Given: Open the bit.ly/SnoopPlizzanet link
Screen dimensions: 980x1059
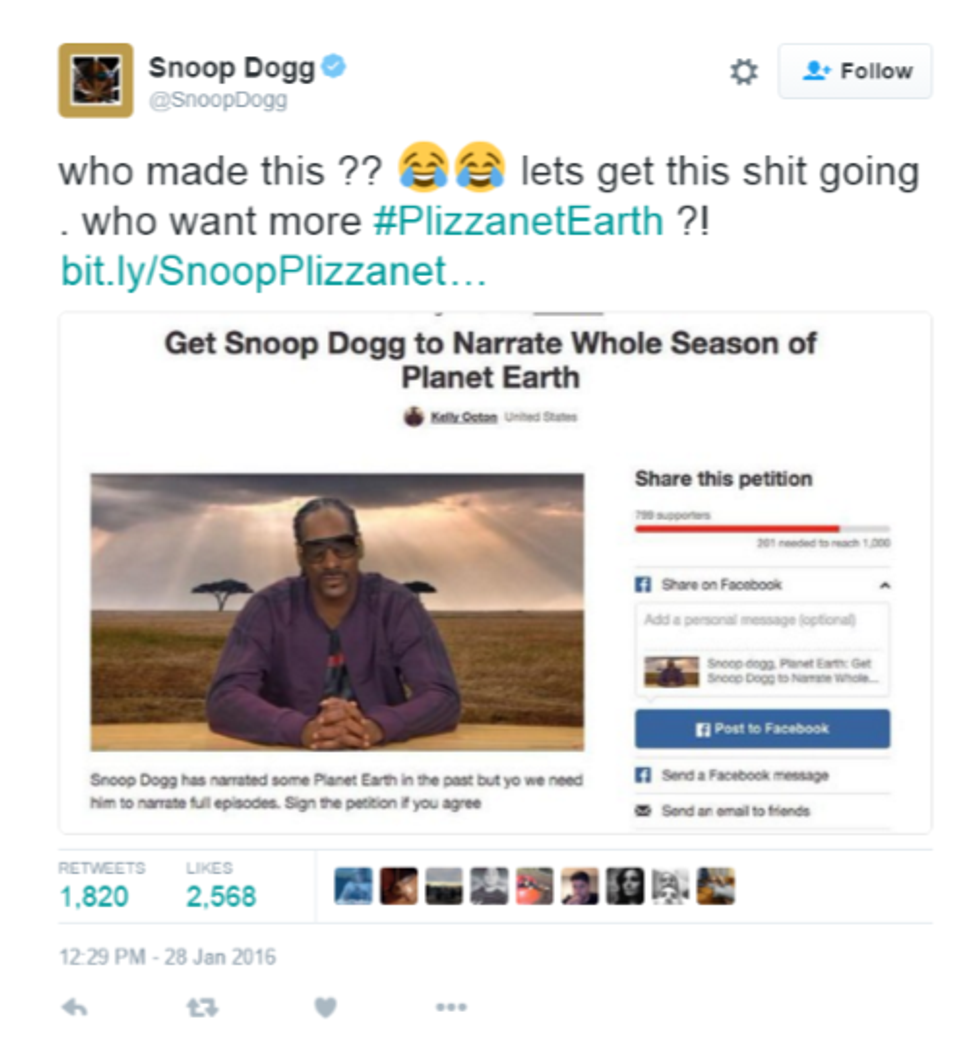Looking at the screenshot, I should coord(273,272).
